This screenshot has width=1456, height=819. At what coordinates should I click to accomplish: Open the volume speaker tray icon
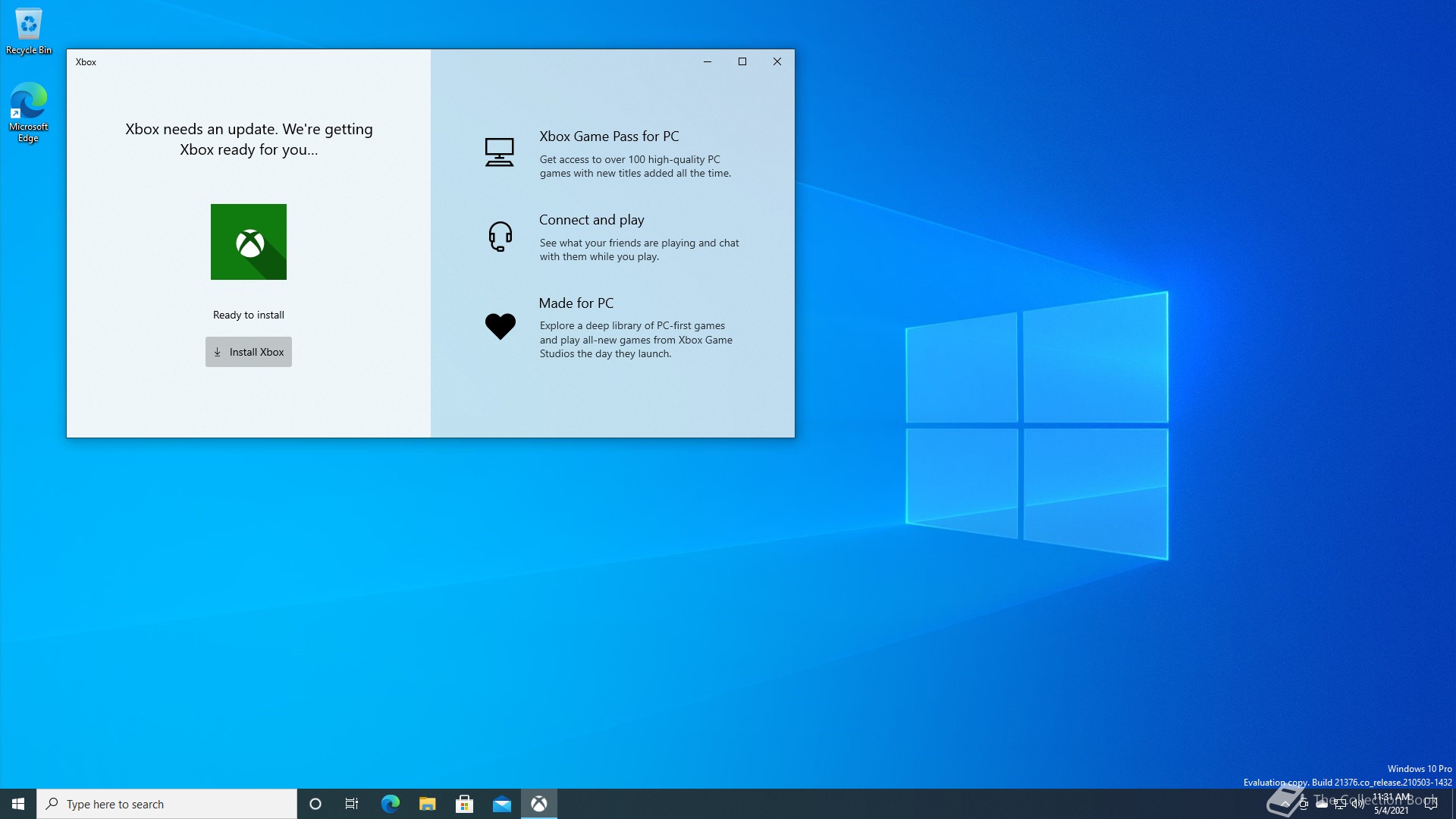(x=1358, y=804)
